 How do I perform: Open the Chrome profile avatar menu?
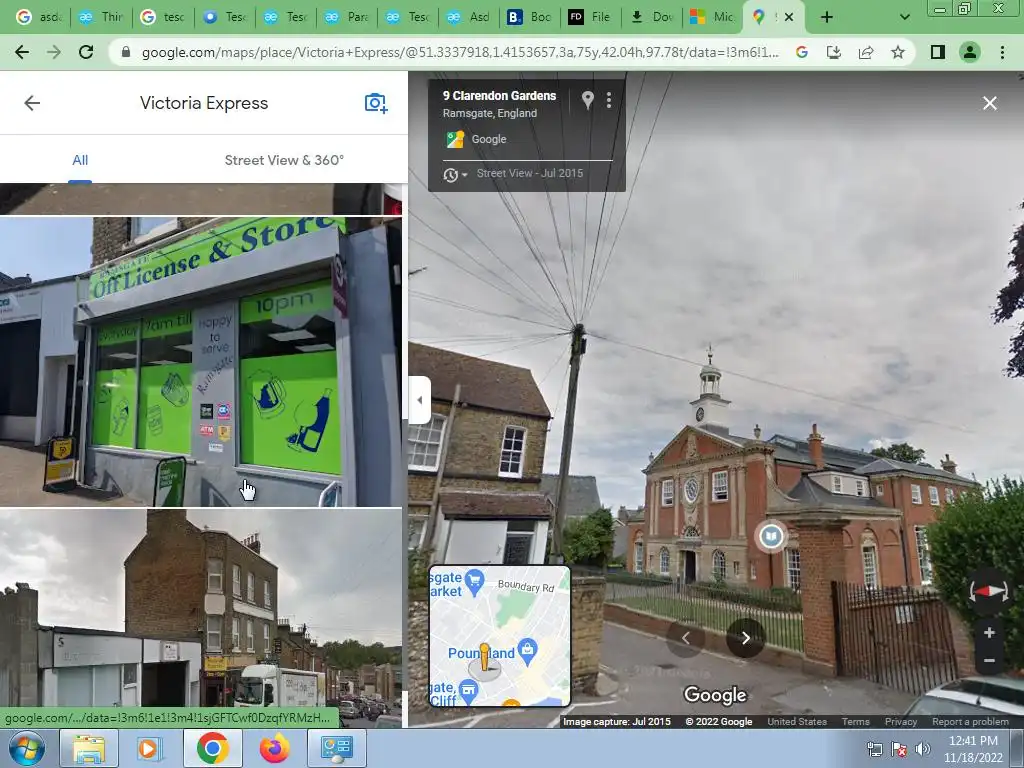(970, 52)
